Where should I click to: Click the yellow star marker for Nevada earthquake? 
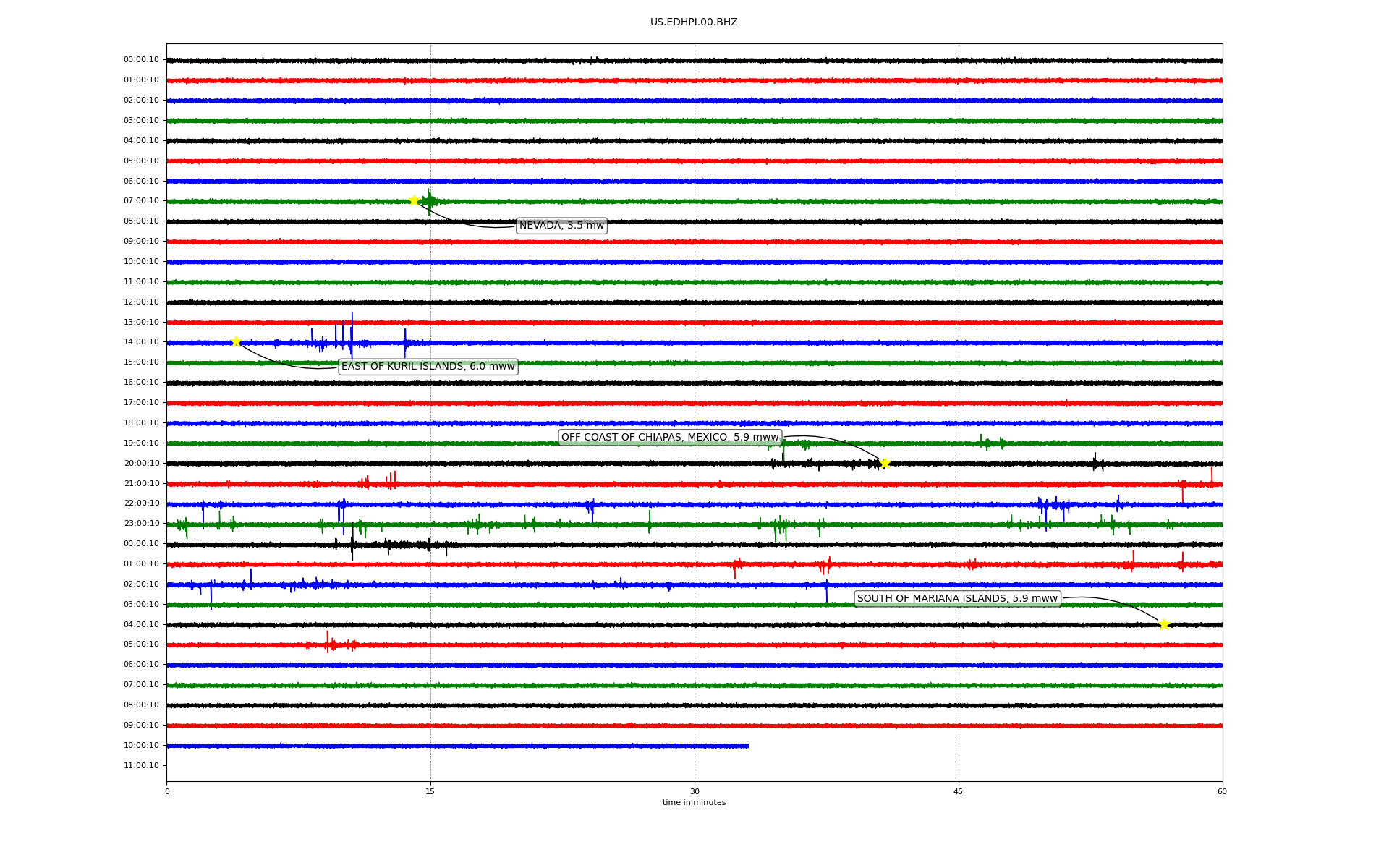pyautogui.click(x=414, y=200)
